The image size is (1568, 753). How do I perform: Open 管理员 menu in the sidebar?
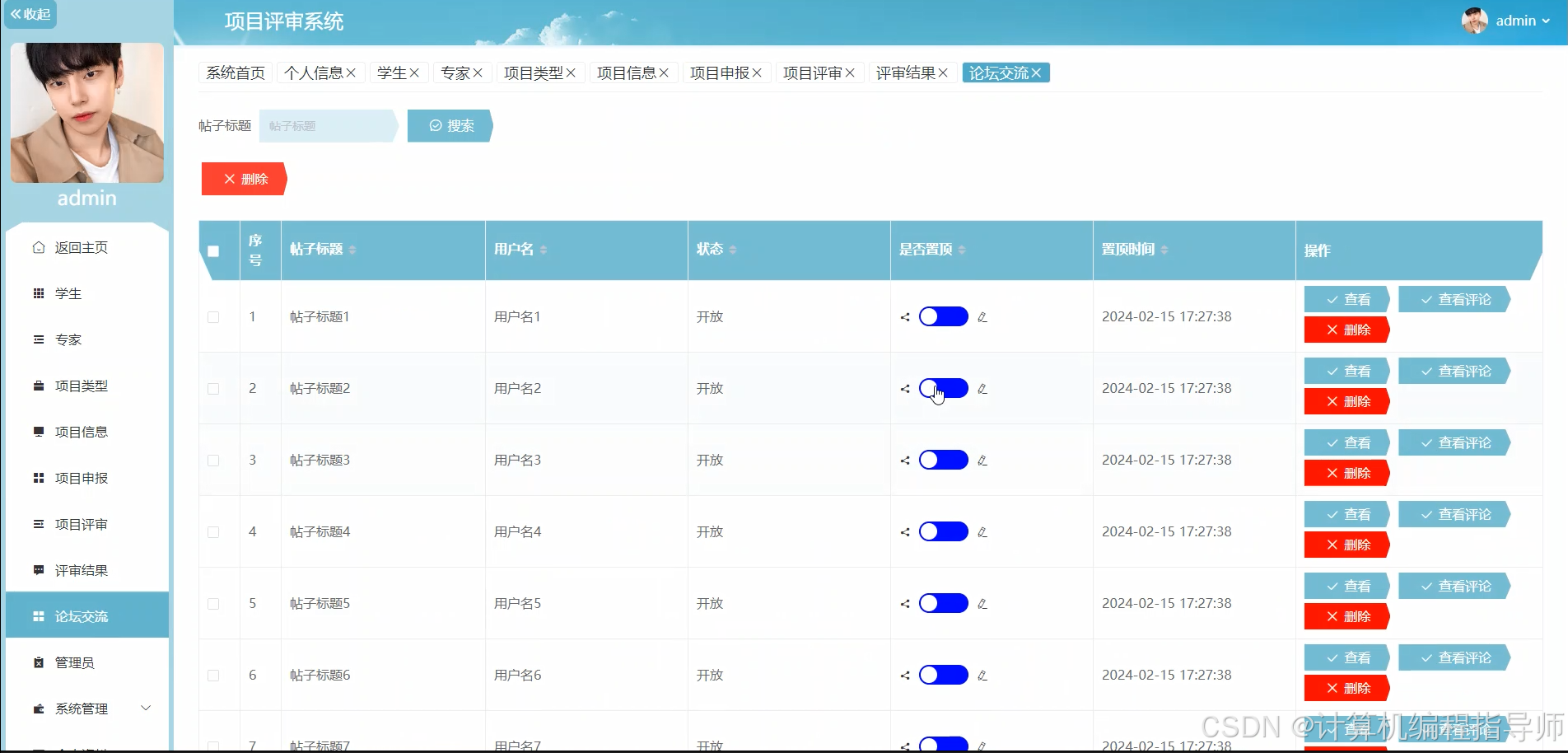pyautogui.click(x=87, y=662)
